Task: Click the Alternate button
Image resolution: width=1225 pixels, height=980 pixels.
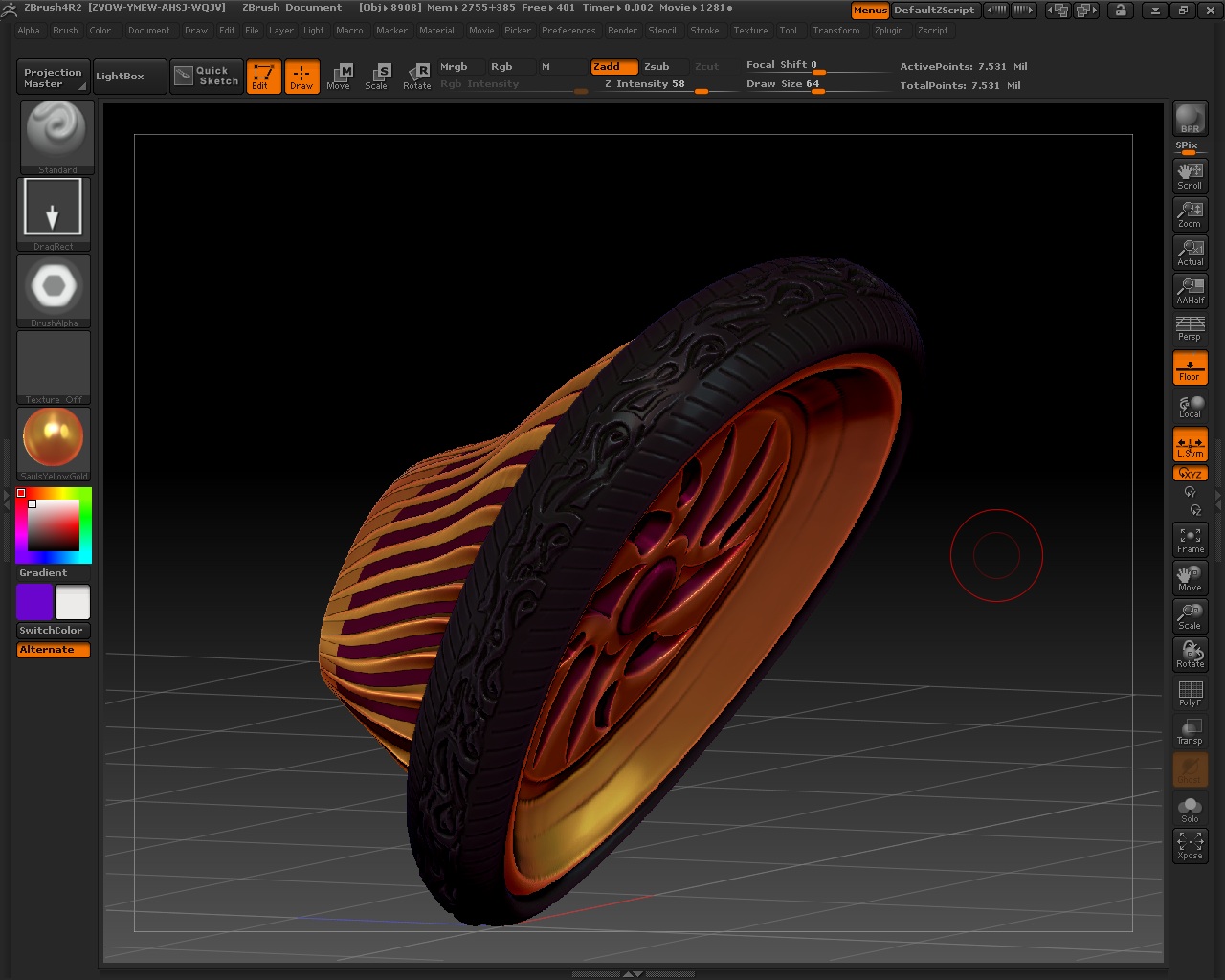Action: click(x=53, y=649)
